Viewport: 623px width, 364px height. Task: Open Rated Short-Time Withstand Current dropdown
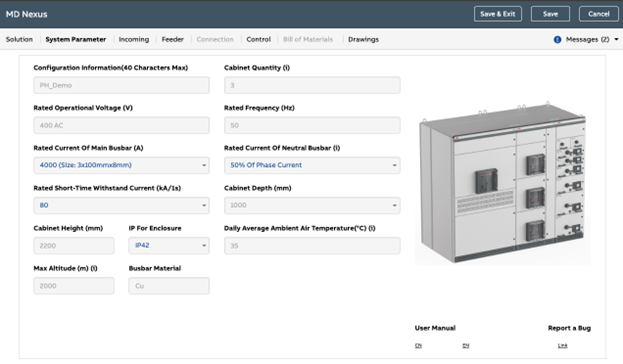121,205
